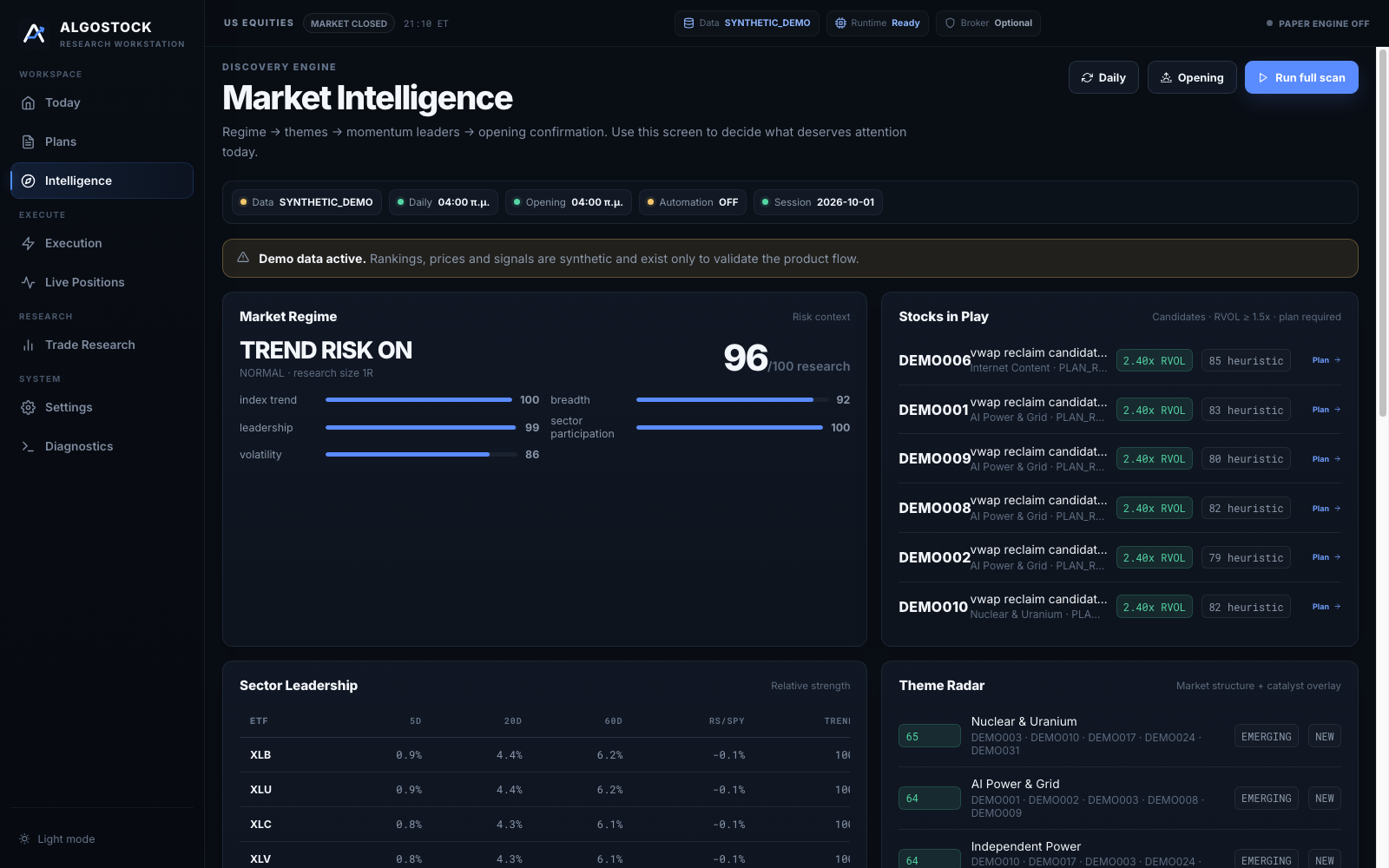
Task: Click the Trade Research bar chart icon
Action: (x=28, y=345)
